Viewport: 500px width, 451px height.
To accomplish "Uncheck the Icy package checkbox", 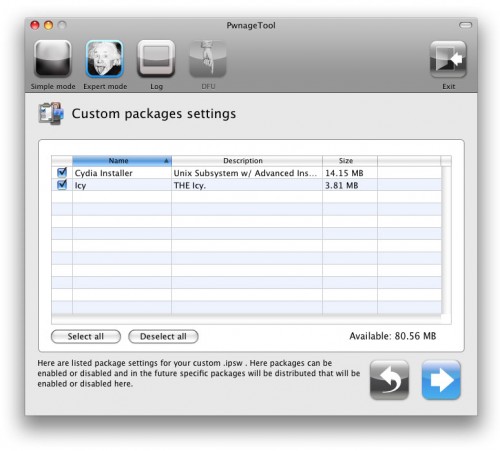I will [62, 185].
